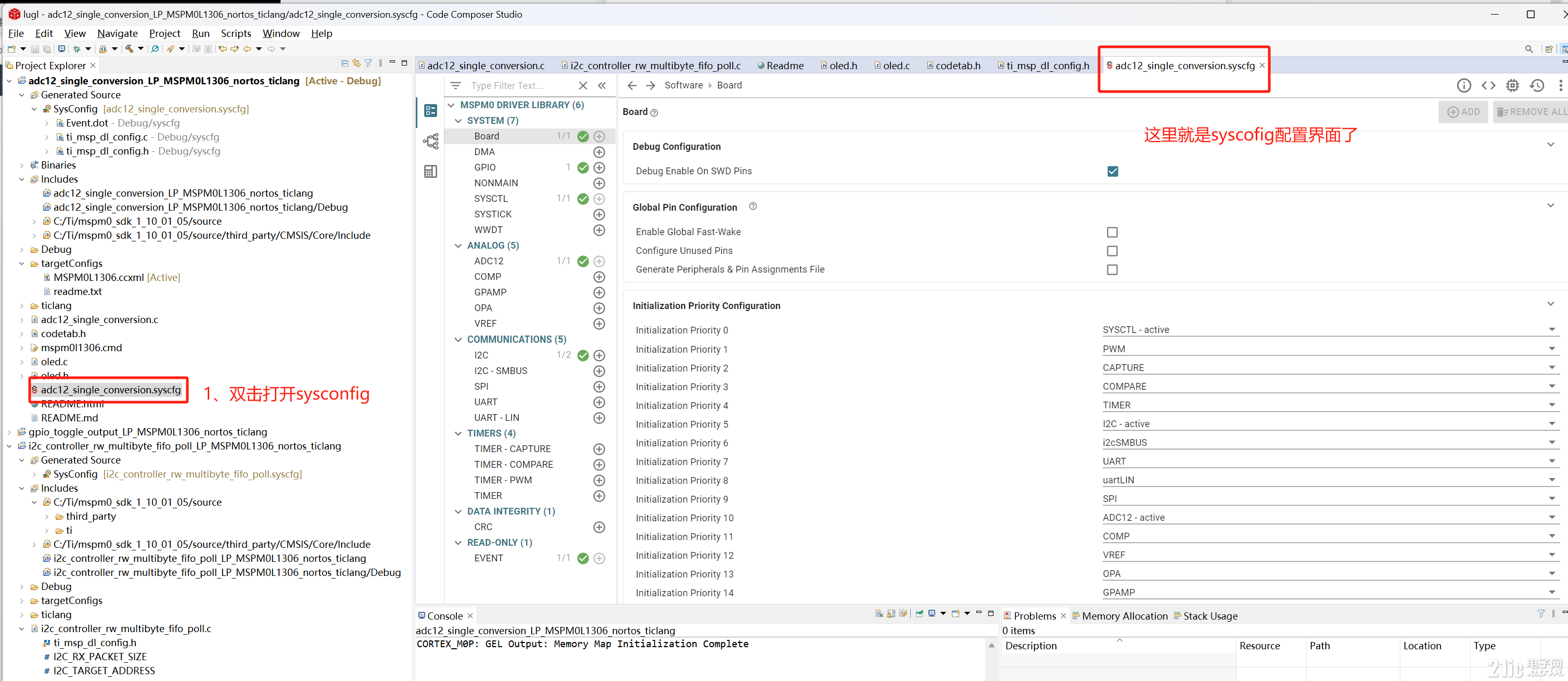Enable Global Fast-Wake checkbox
1568x681 pixels.
pos(1112,233)
